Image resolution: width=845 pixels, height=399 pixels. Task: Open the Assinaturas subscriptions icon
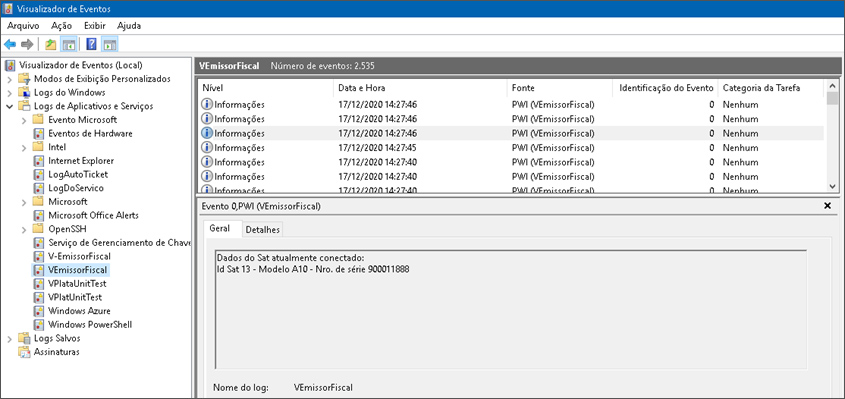(24, 352)
